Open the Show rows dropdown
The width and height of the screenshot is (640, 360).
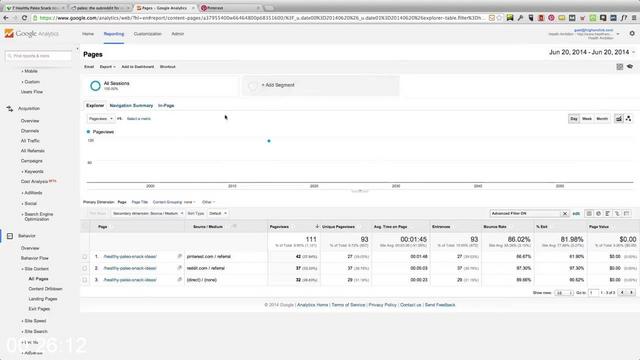[x=564, y=293]
